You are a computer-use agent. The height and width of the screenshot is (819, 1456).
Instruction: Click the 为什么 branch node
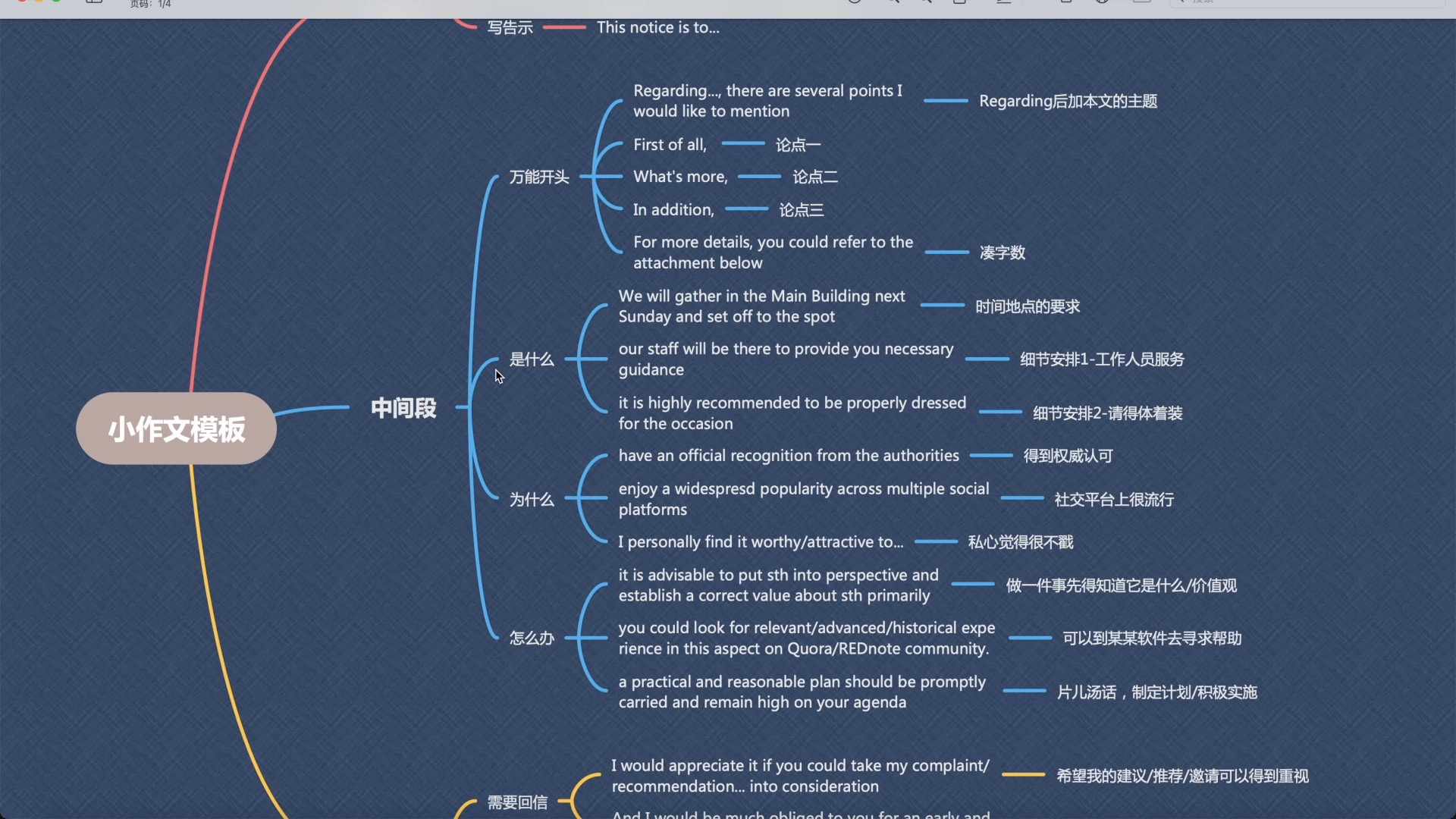pyautogui.click(x=531, y=498)
